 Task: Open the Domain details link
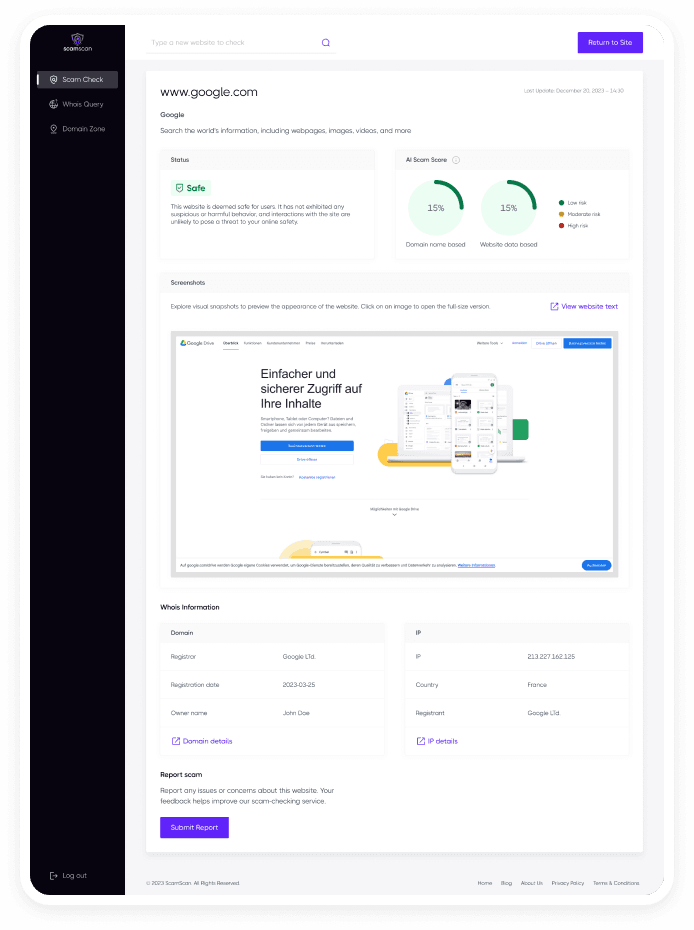(202, 741)
